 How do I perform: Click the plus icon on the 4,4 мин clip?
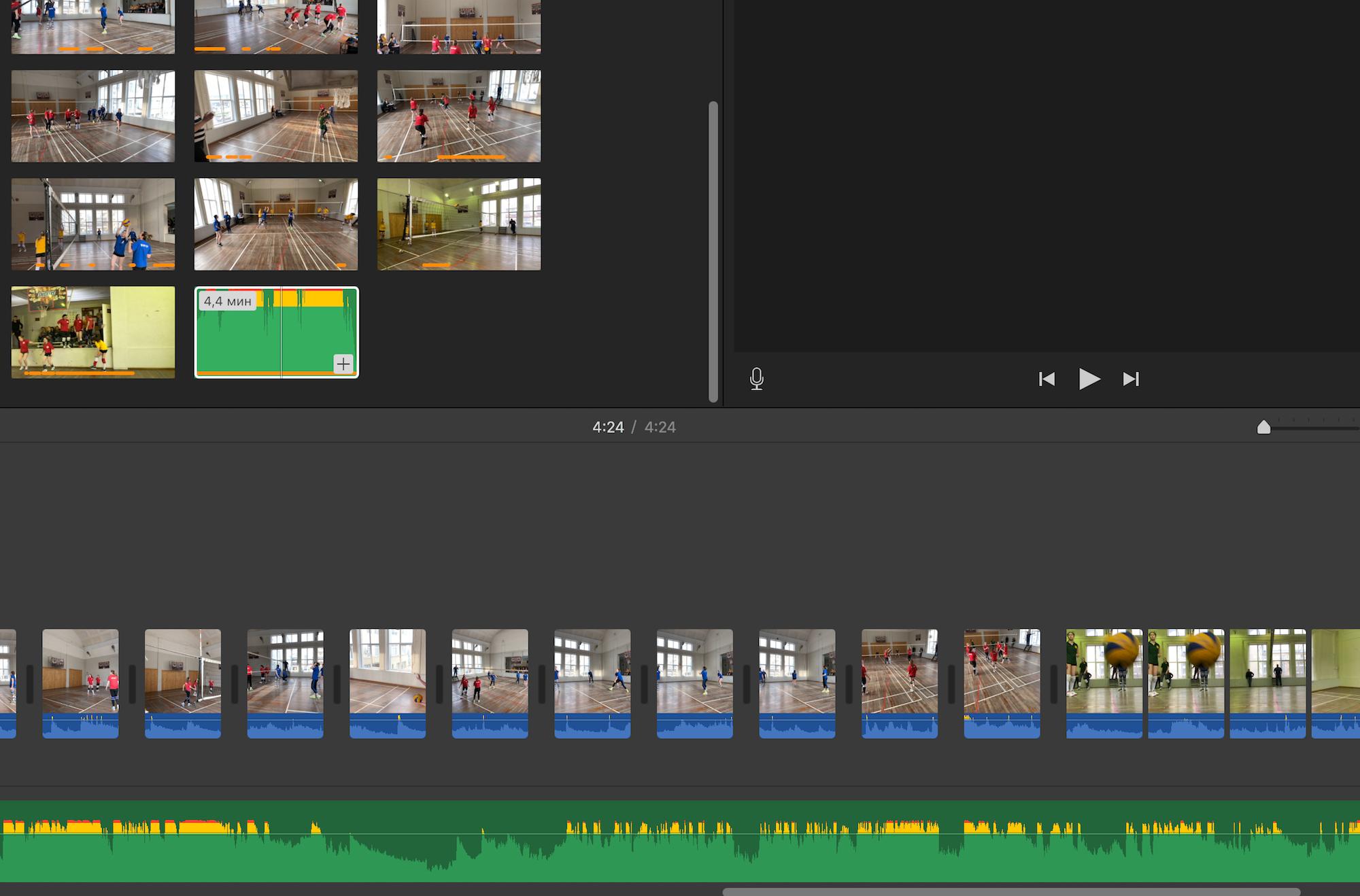343,364
